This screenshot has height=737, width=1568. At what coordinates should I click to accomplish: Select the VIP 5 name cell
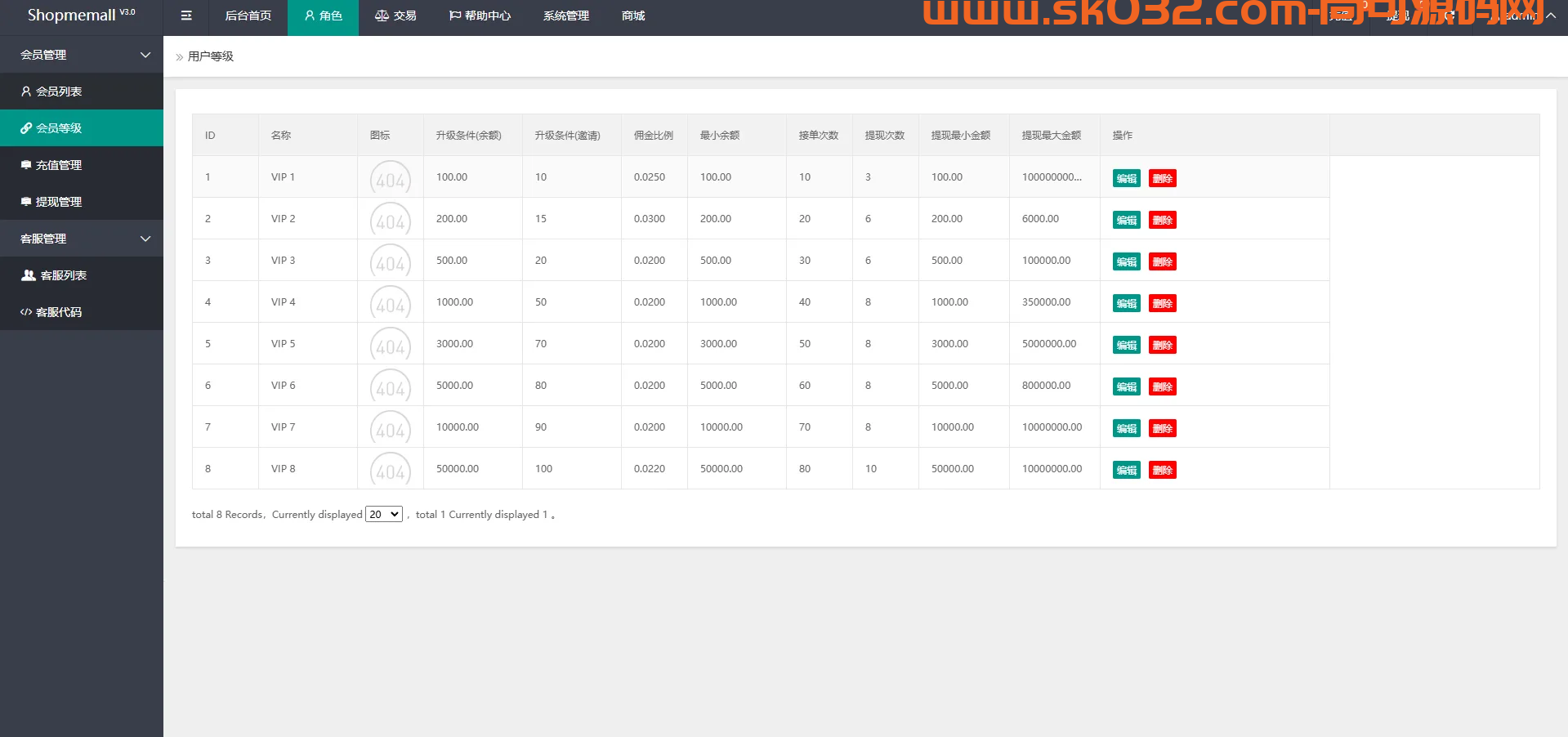tap(308, 343)
